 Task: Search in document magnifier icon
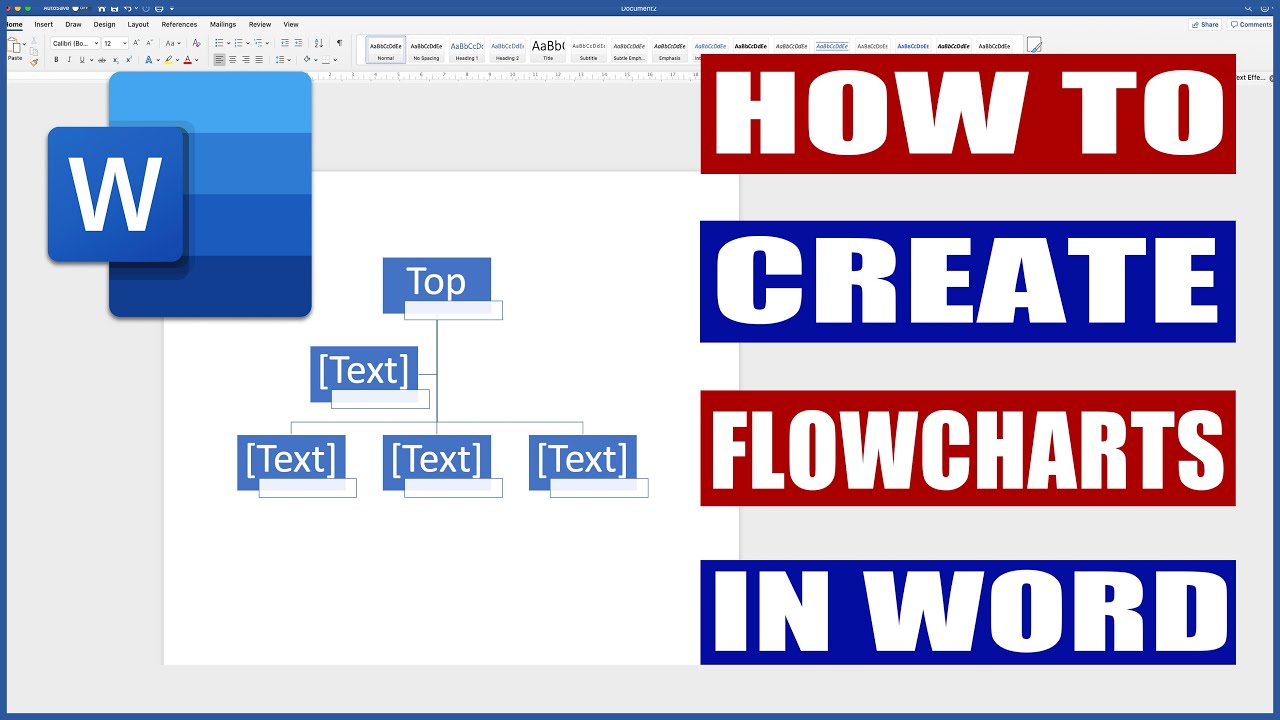click(x=1247, y=8)
